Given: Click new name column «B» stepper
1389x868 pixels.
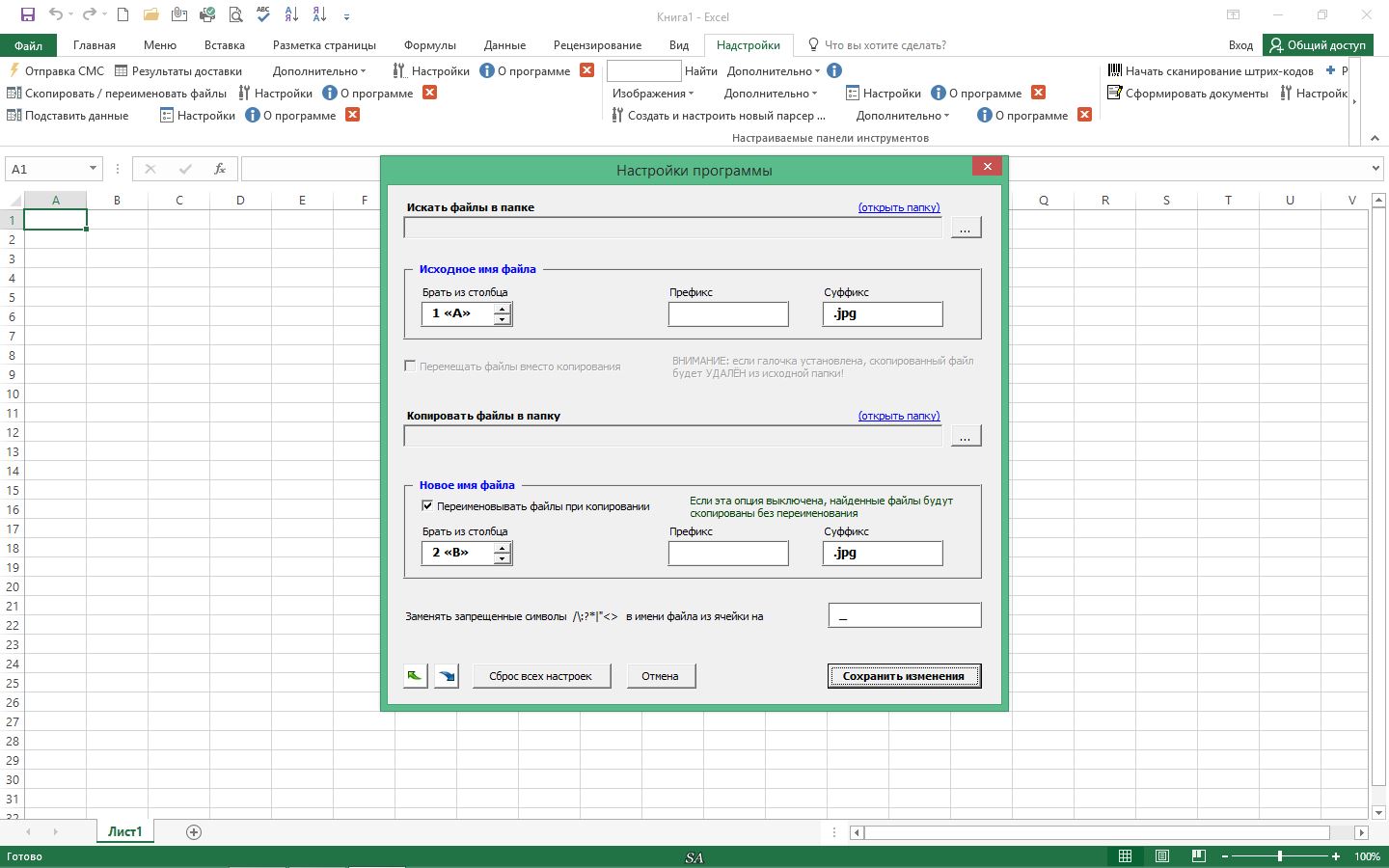Looking at the screenshot, I should (x=502, y=553).
